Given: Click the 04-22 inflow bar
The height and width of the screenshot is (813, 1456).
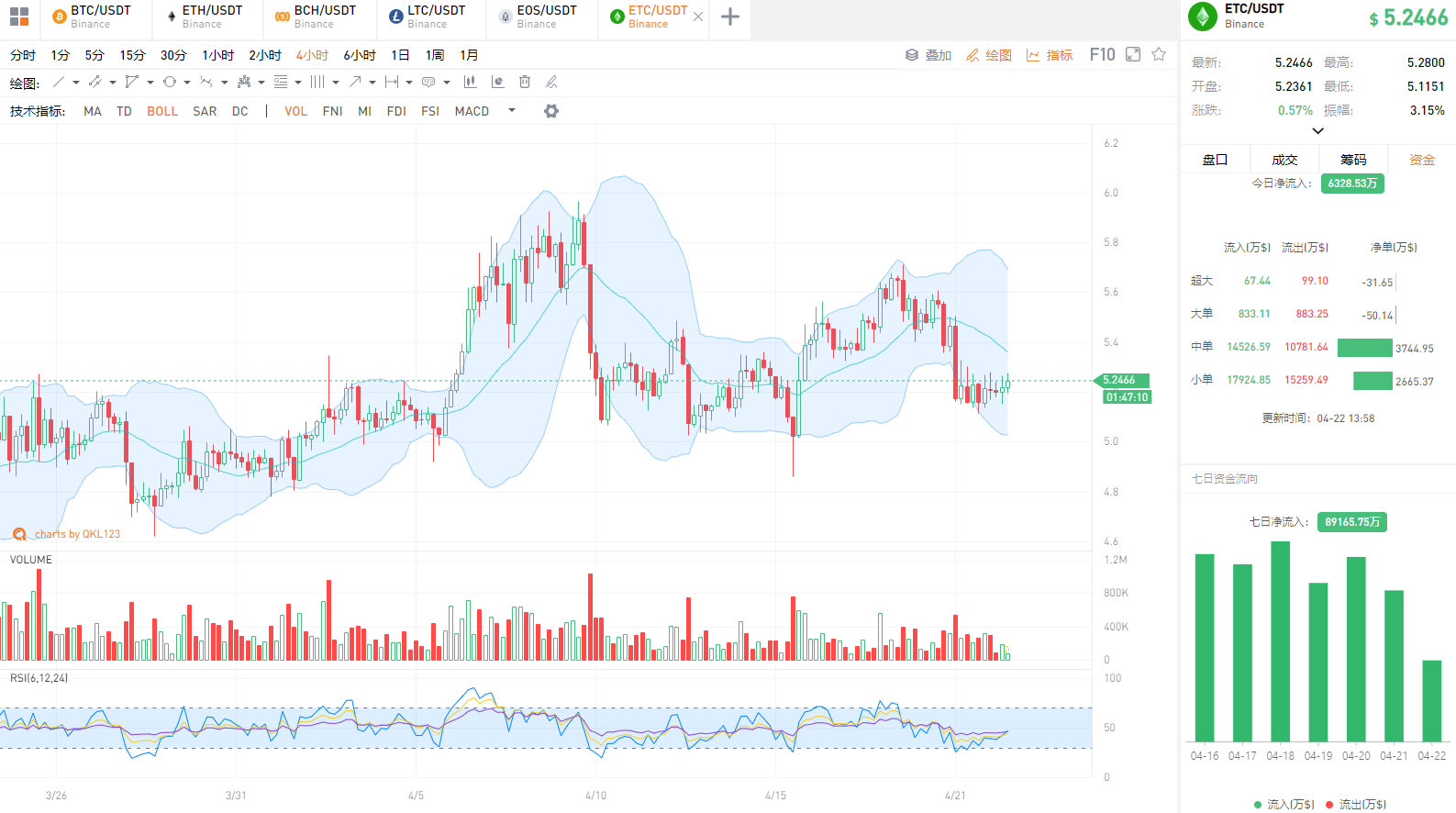Looking at the screenshot, I should (x=1431, y=701).
